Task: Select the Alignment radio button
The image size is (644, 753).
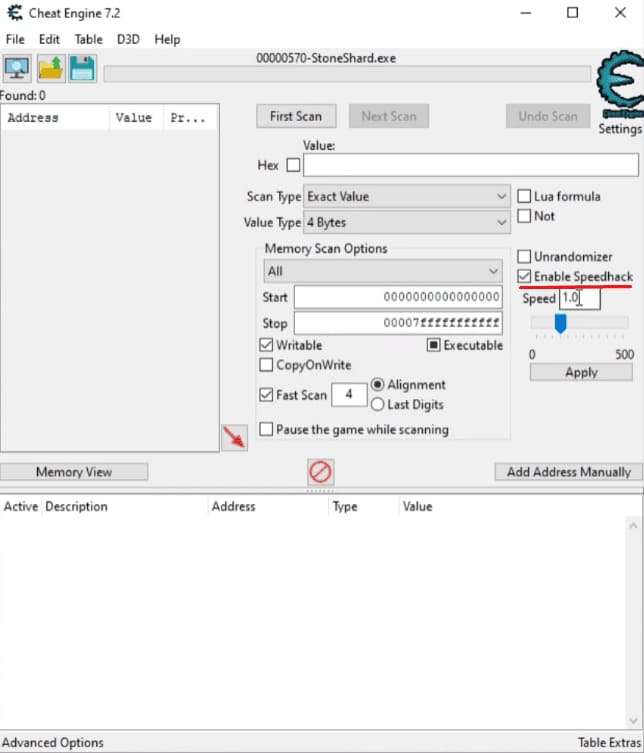Action: [377, 385]
